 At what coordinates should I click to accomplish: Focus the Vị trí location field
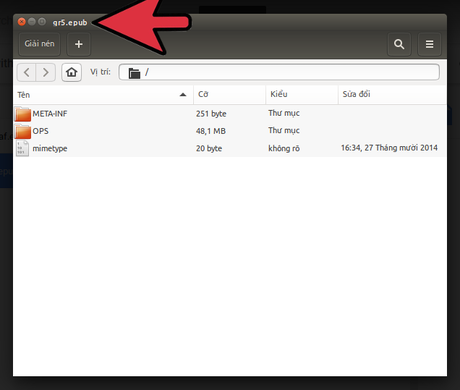[279, 72]
